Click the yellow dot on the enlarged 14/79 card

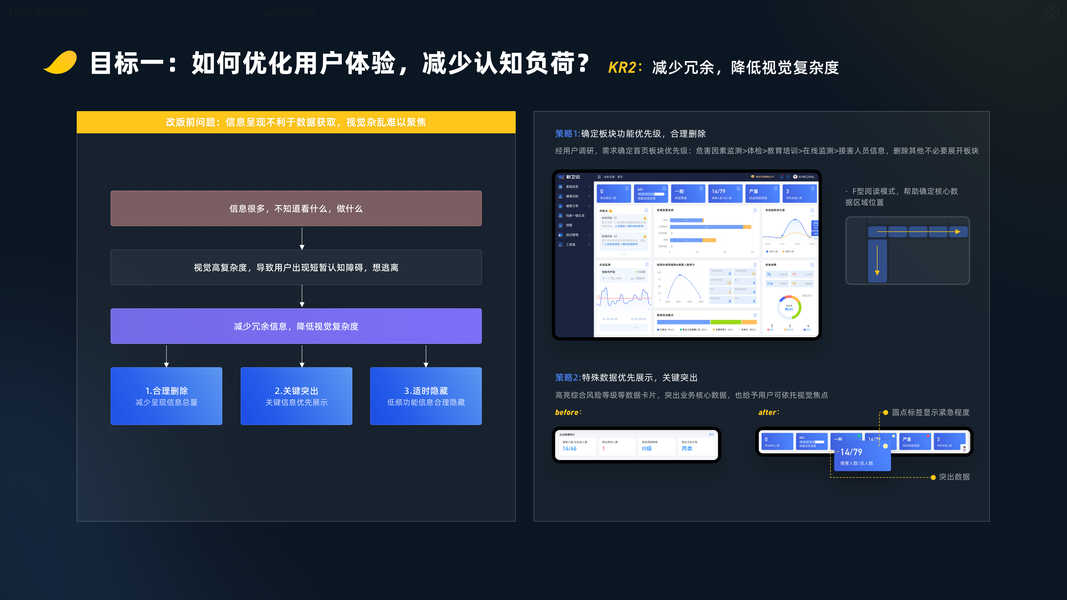tap(885, 446)
